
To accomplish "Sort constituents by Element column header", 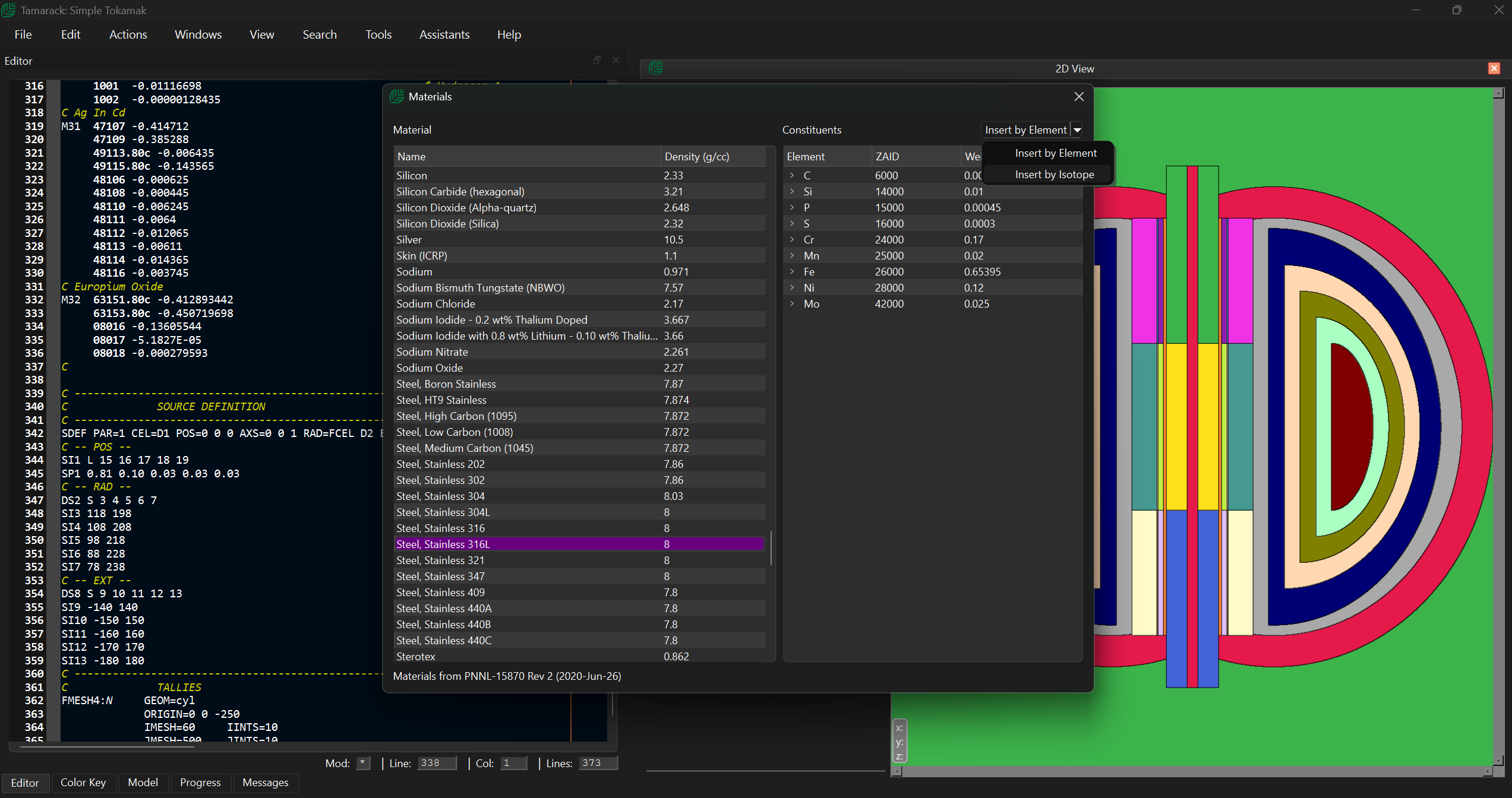I will point(828,157).
